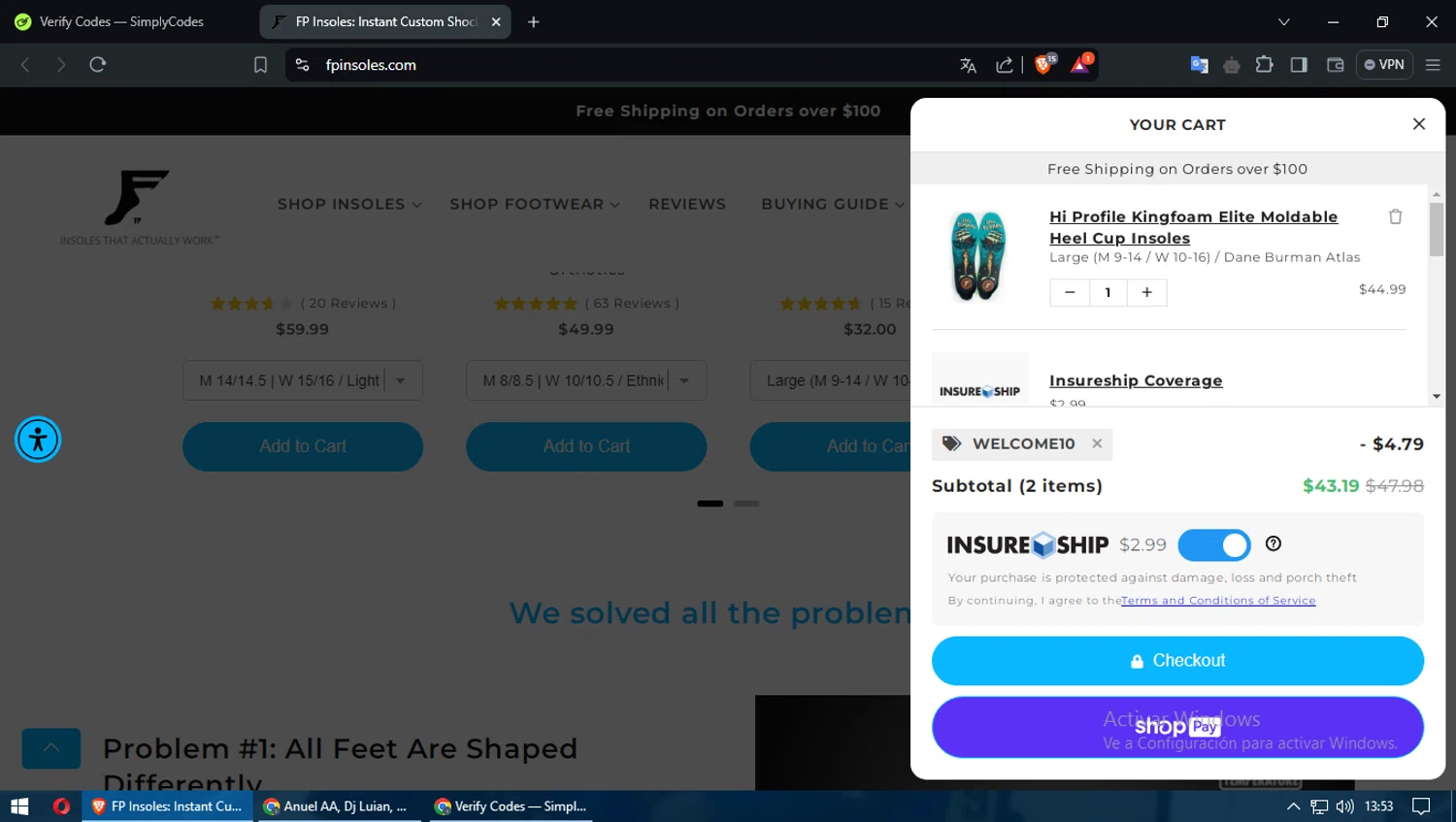Go to the FP Insoles logo home
The width and height of the screenshot is (1456, 822).
click(x=139, y=208)
